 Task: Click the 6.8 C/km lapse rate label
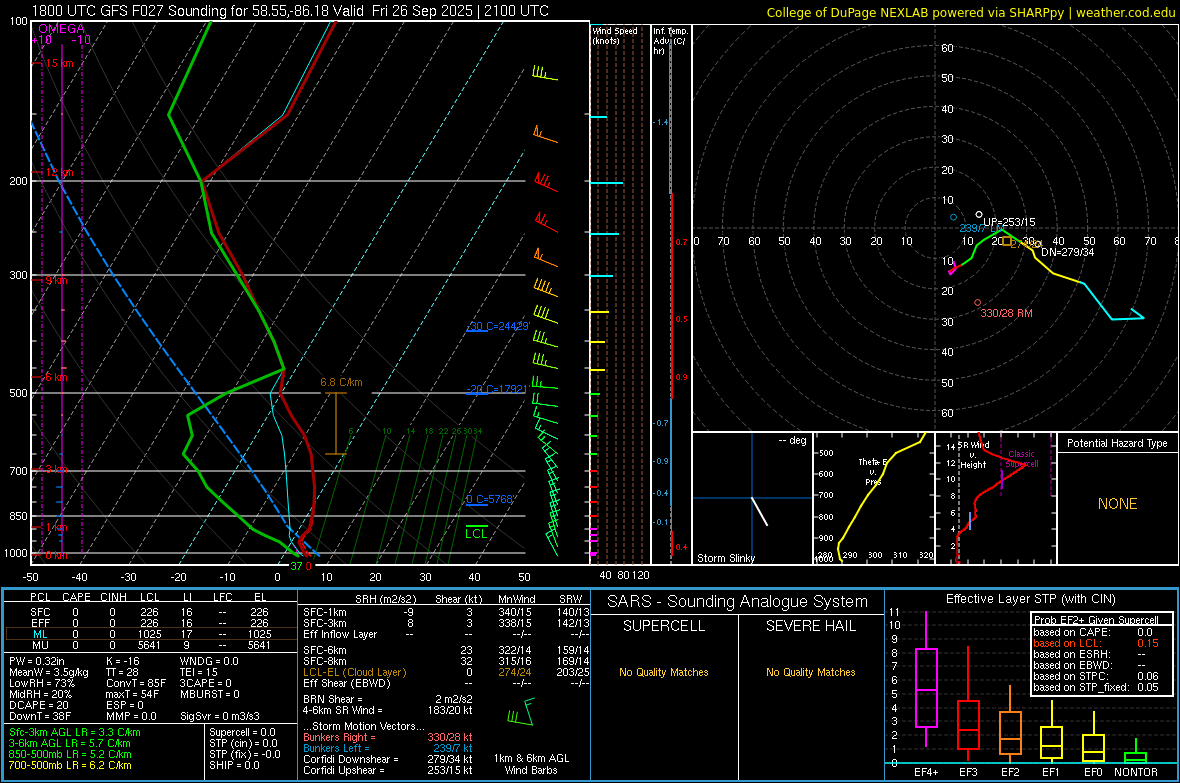(341, 382)
